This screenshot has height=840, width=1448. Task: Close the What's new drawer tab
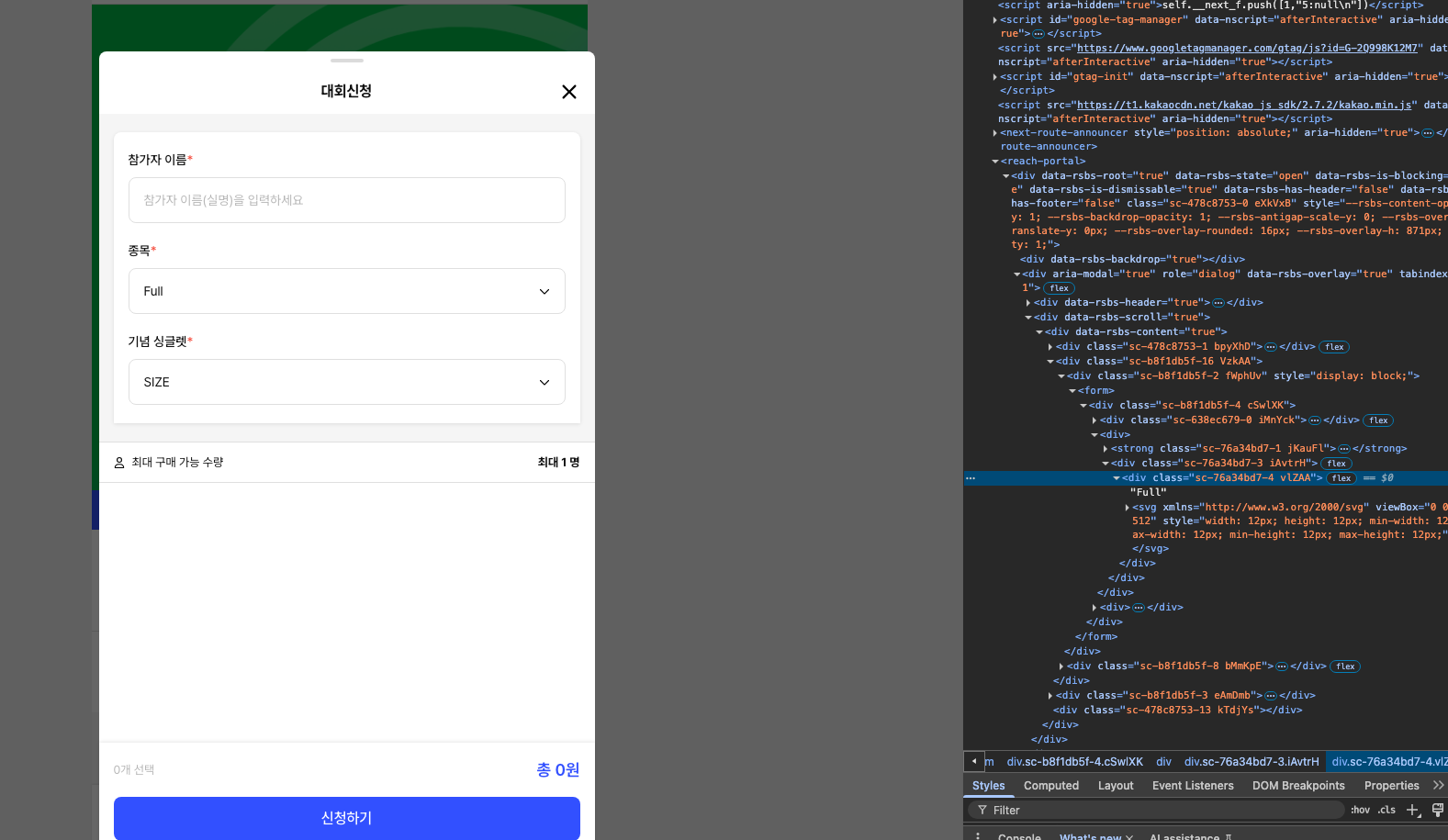[x=1129, y=837]
